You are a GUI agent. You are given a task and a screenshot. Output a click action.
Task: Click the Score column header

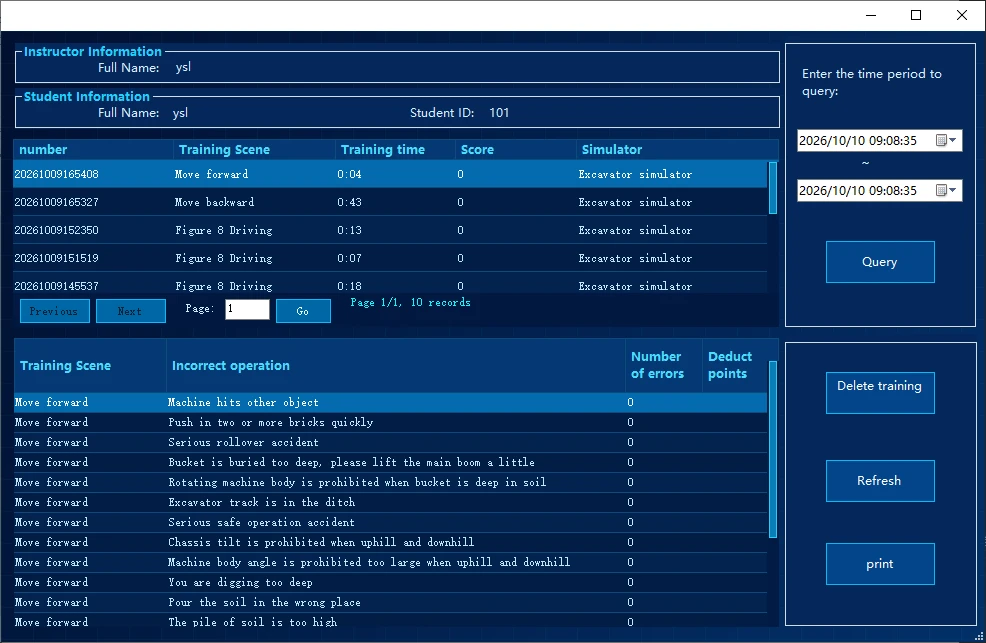(x=516, y=150)
